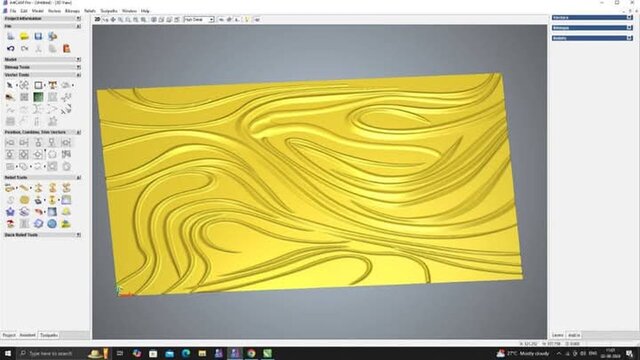Click the Redo arrow icon
This screenshot has width=640, height=360.
pos(24,49)
